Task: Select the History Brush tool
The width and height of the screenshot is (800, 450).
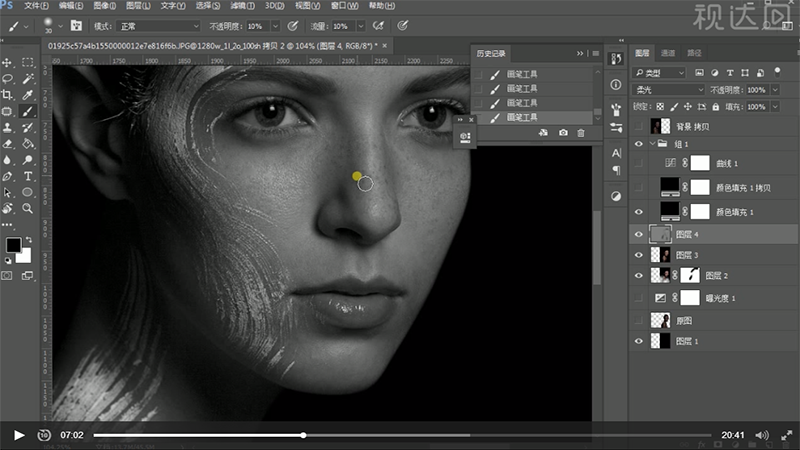Action: 28,128
